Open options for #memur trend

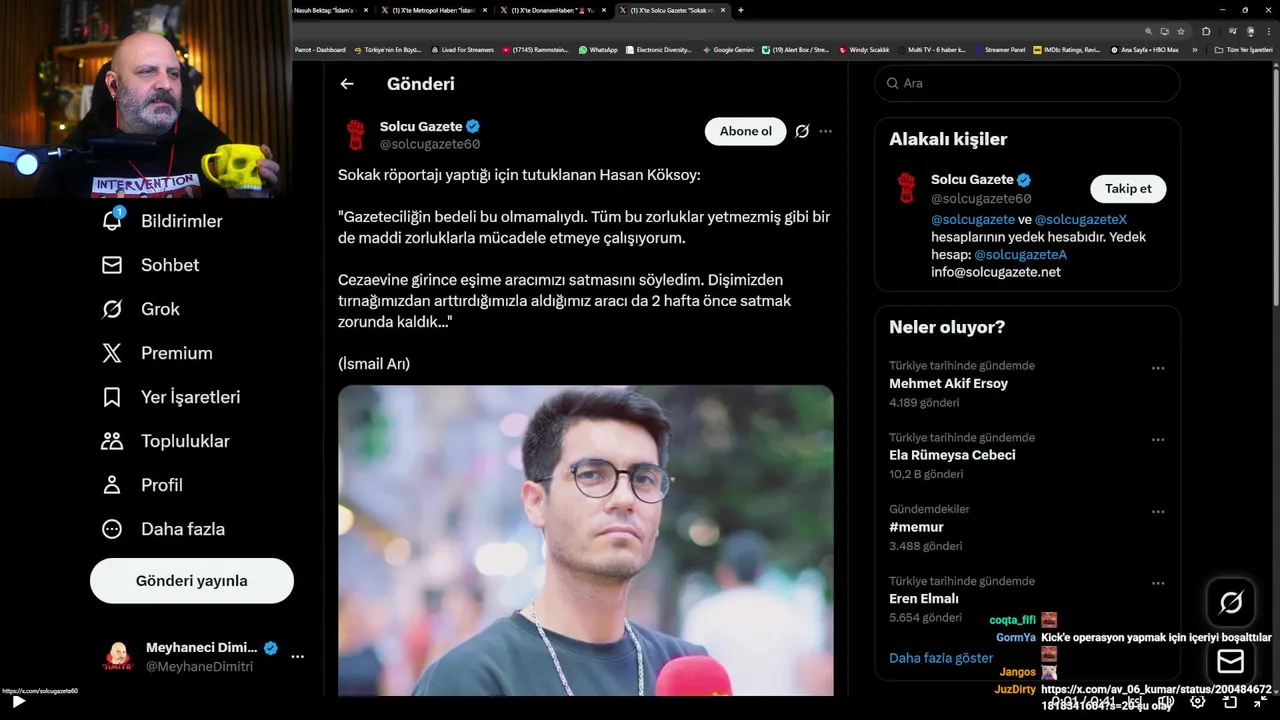pos(1158,512)
